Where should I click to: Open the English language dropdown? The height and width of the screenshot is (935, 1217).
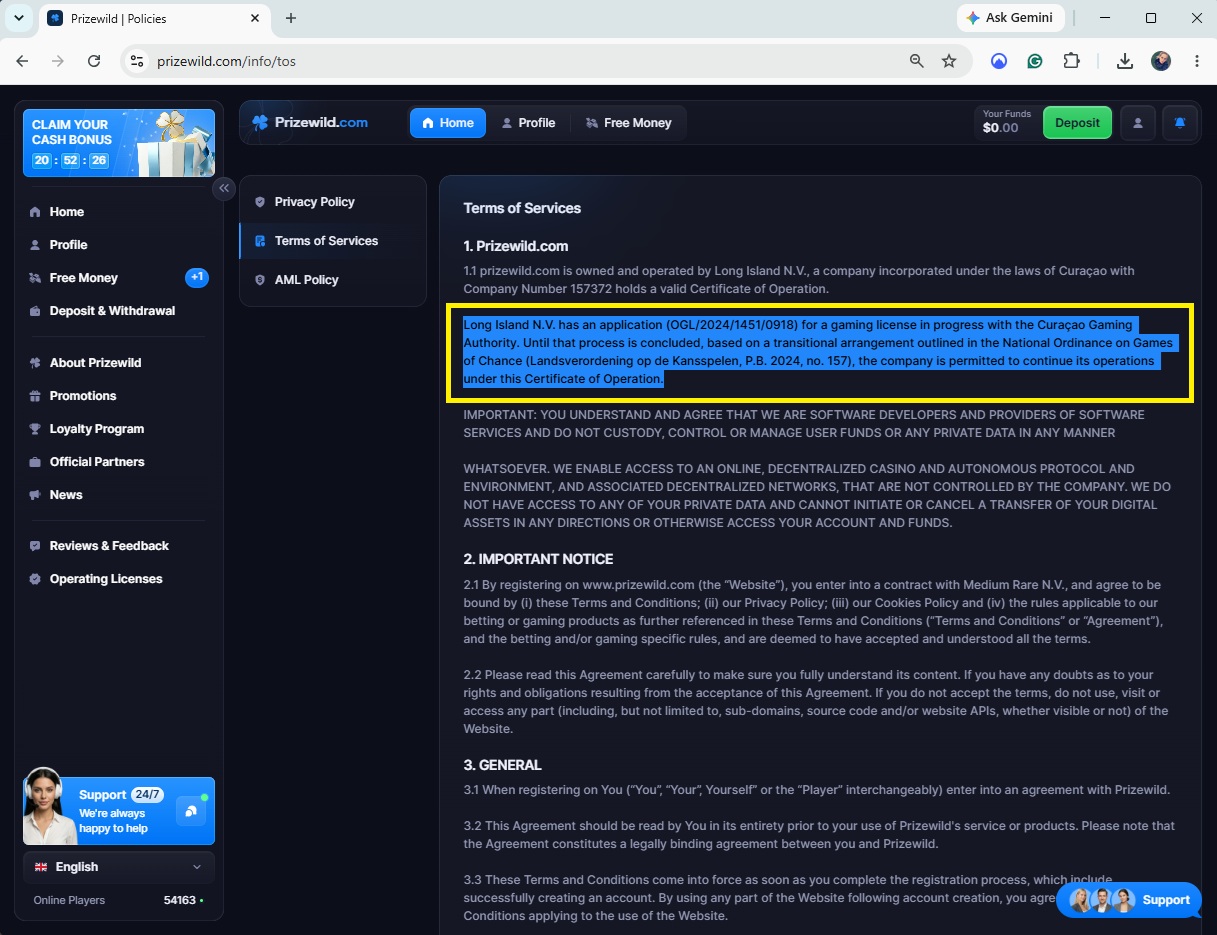(119, 867)
